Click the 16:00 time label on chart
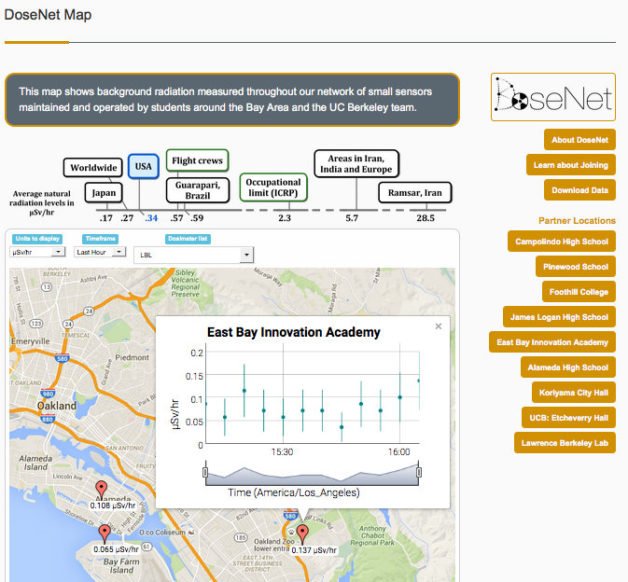Screen dimensions: 628x582 tap(399, 452)
